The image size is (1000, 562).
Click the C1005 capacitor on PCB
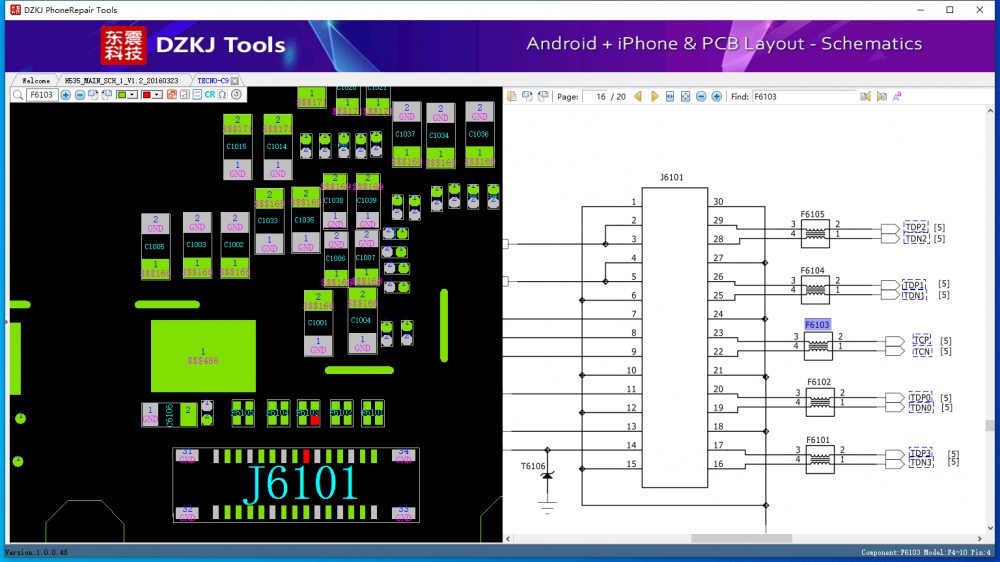click(x=155, y=246)
